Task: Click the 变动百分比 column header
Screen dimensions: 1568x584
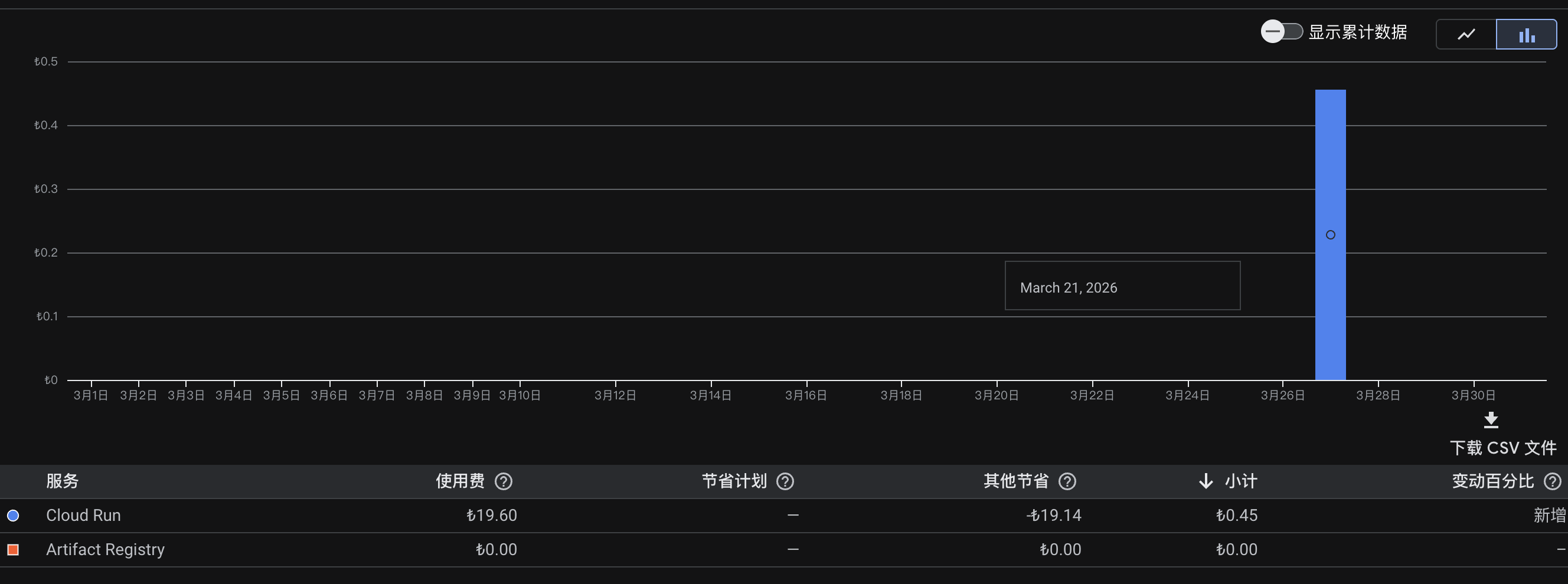Action: tap(1492, 482)
